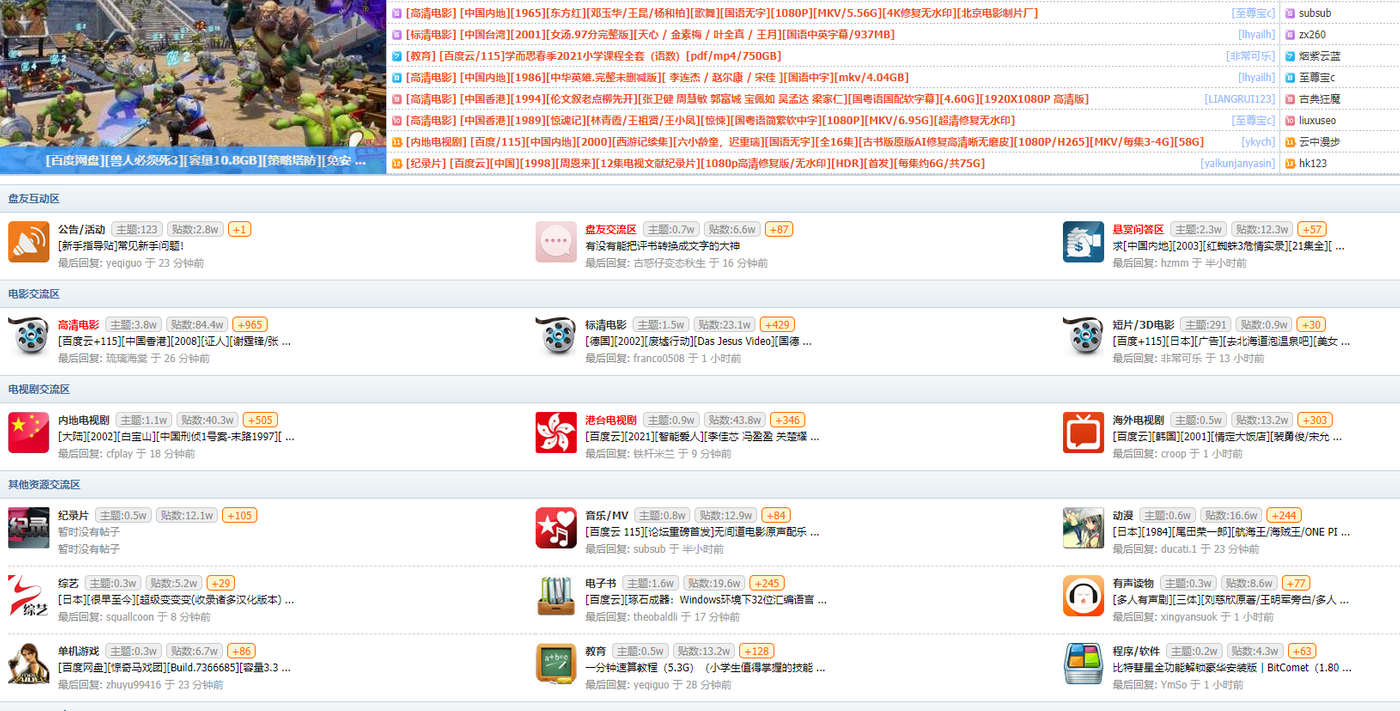Click the 单机游戏 Tomb Raider icon
This screenshot has width=1400, height=711.
point(28,664)
